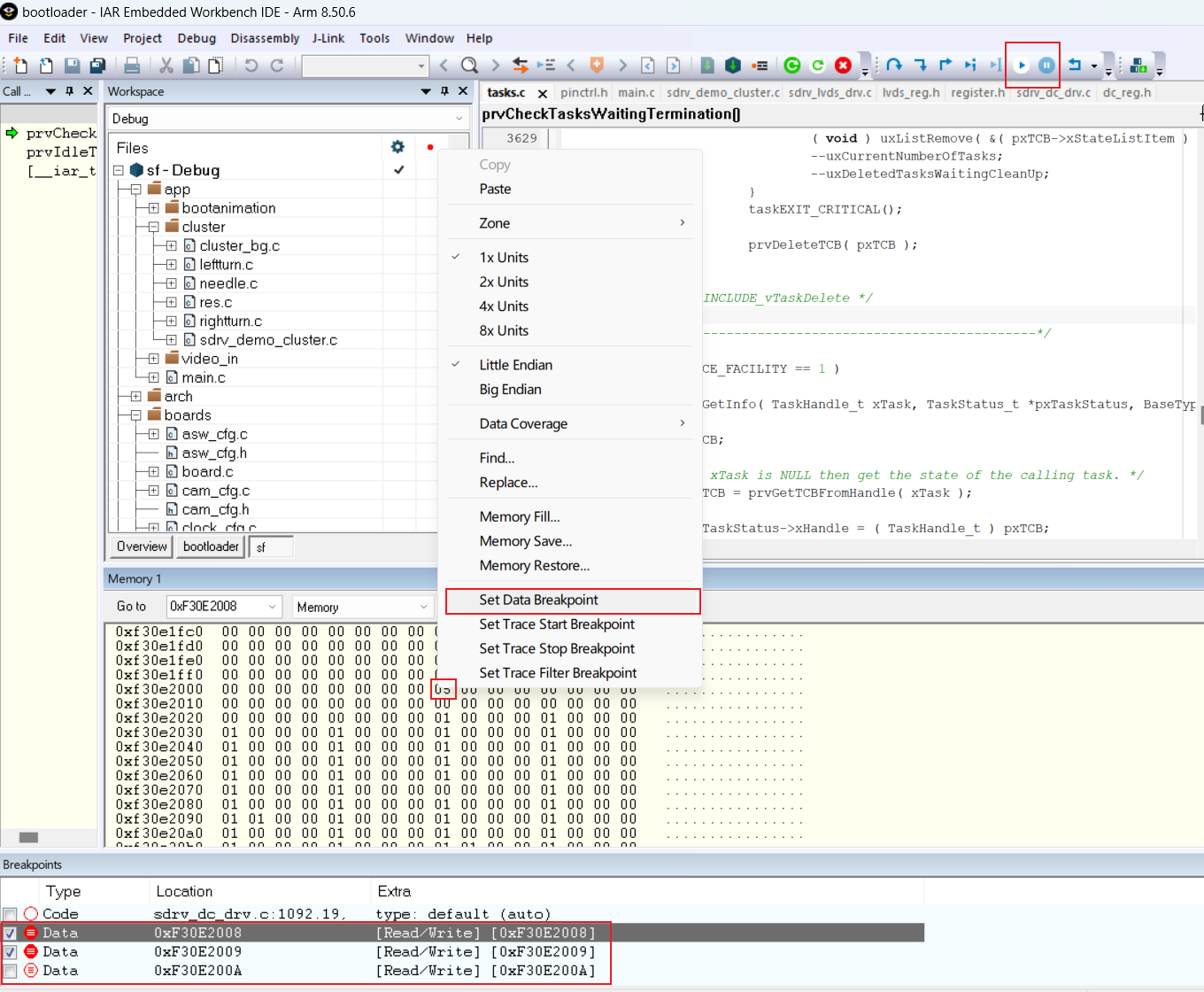Click the Go debug button in toolbar
The image size is (1204, 992).
point(1023,65)
